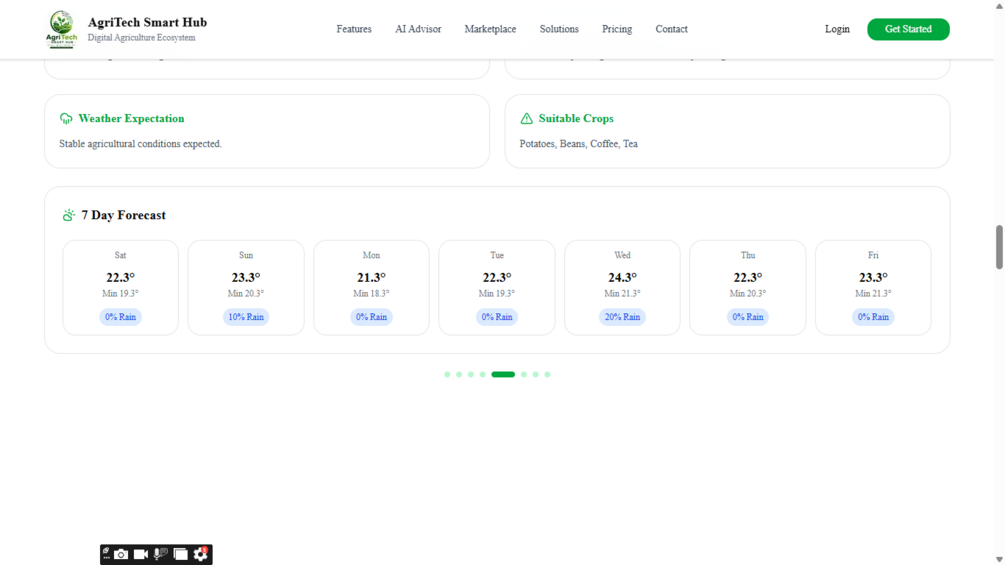Click Wednesday's Min 21.3° value
Viewport: 1005px width, 565px height.
(622, 293)
